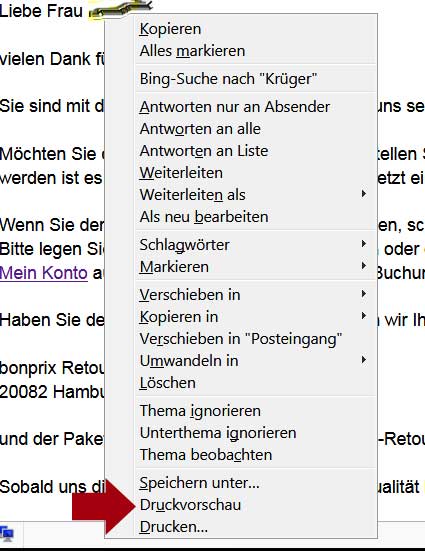Open the Mein Konto link
The height and width of the screenshot is (551, 425).
pyautogui.click(x=44, y=273)
